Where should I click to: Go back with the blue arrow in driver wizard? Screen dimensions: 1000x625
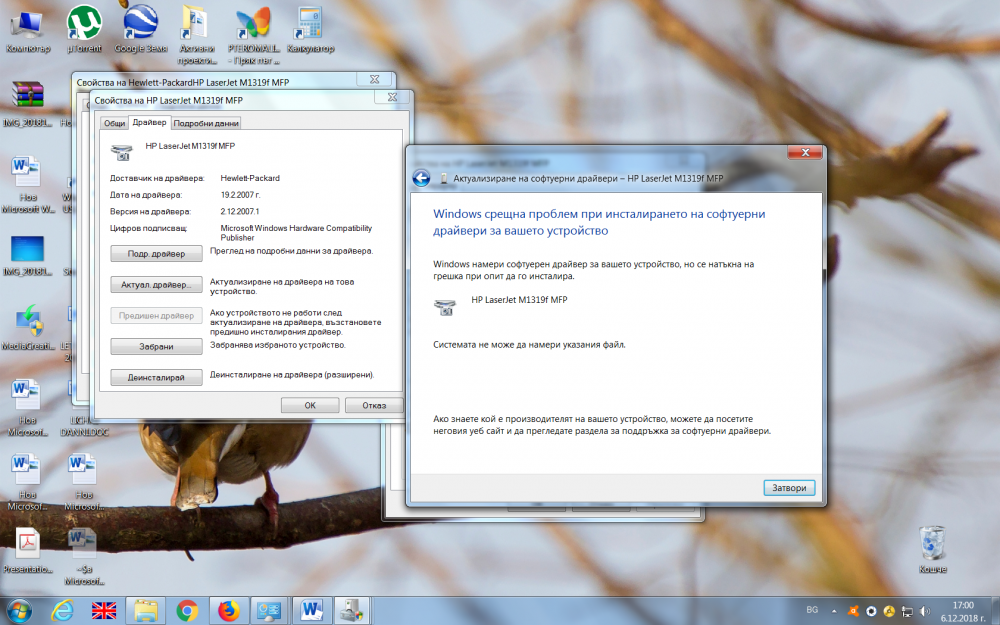(421, 179)
